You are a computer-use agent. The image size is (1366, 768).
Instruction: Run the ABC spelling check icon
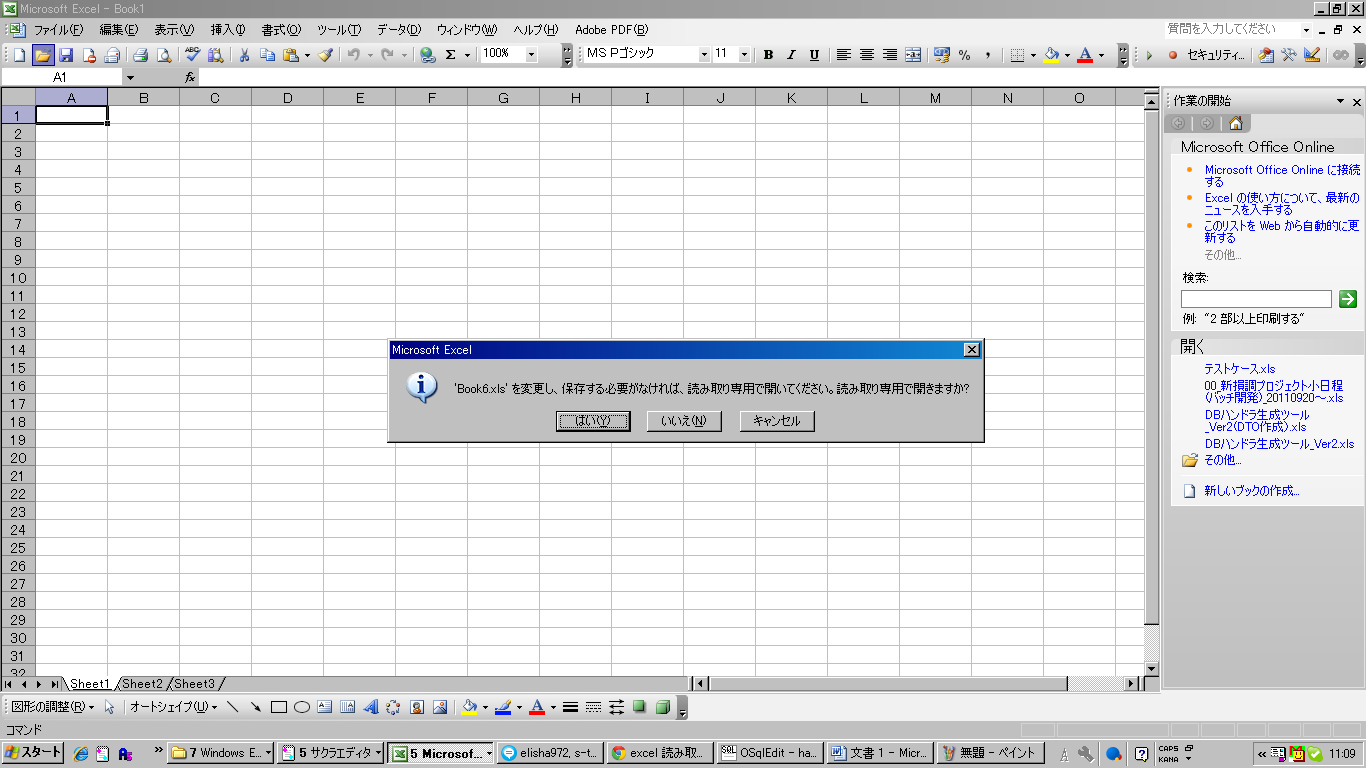pos(192,55)
